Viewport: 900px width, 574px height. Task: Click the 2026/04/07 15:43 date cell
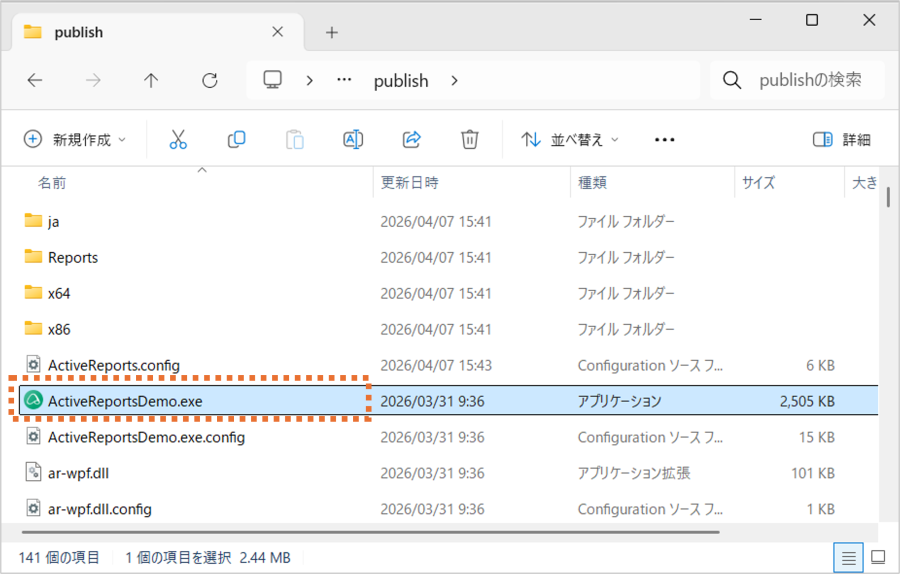point(436,365)
